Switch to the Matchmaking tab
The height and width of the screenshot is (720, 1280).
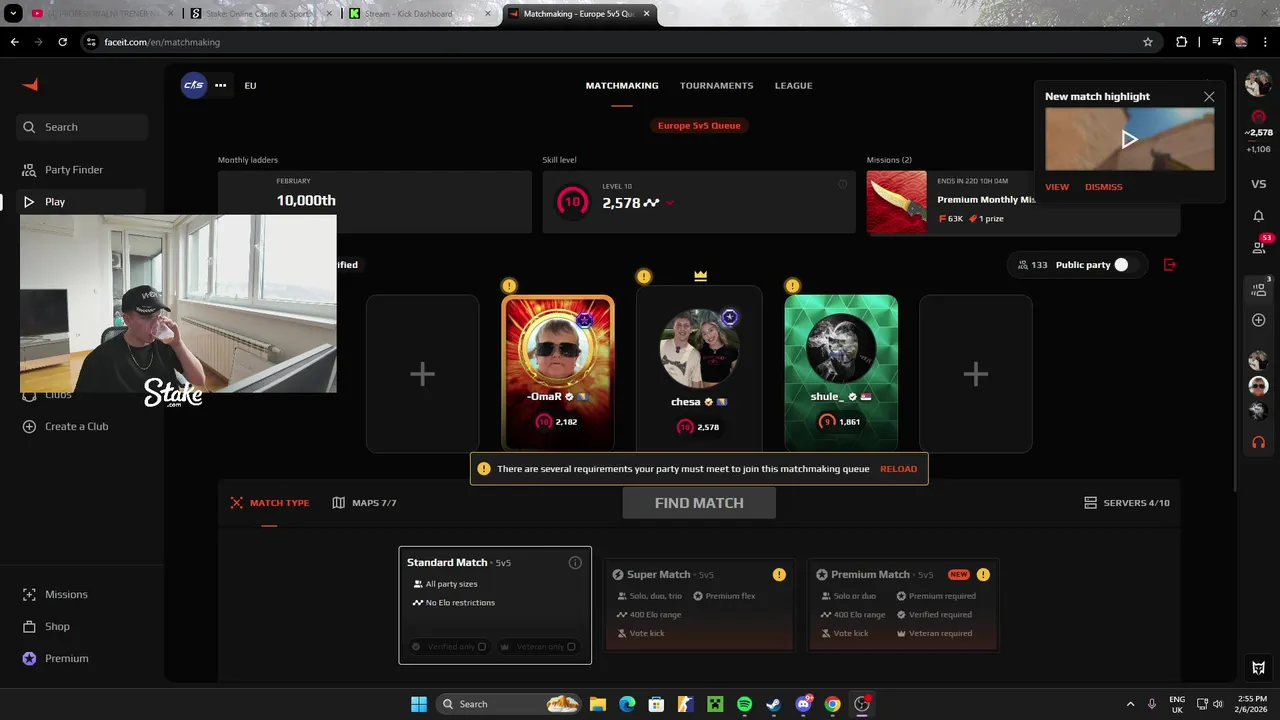[x=622, y=85]
